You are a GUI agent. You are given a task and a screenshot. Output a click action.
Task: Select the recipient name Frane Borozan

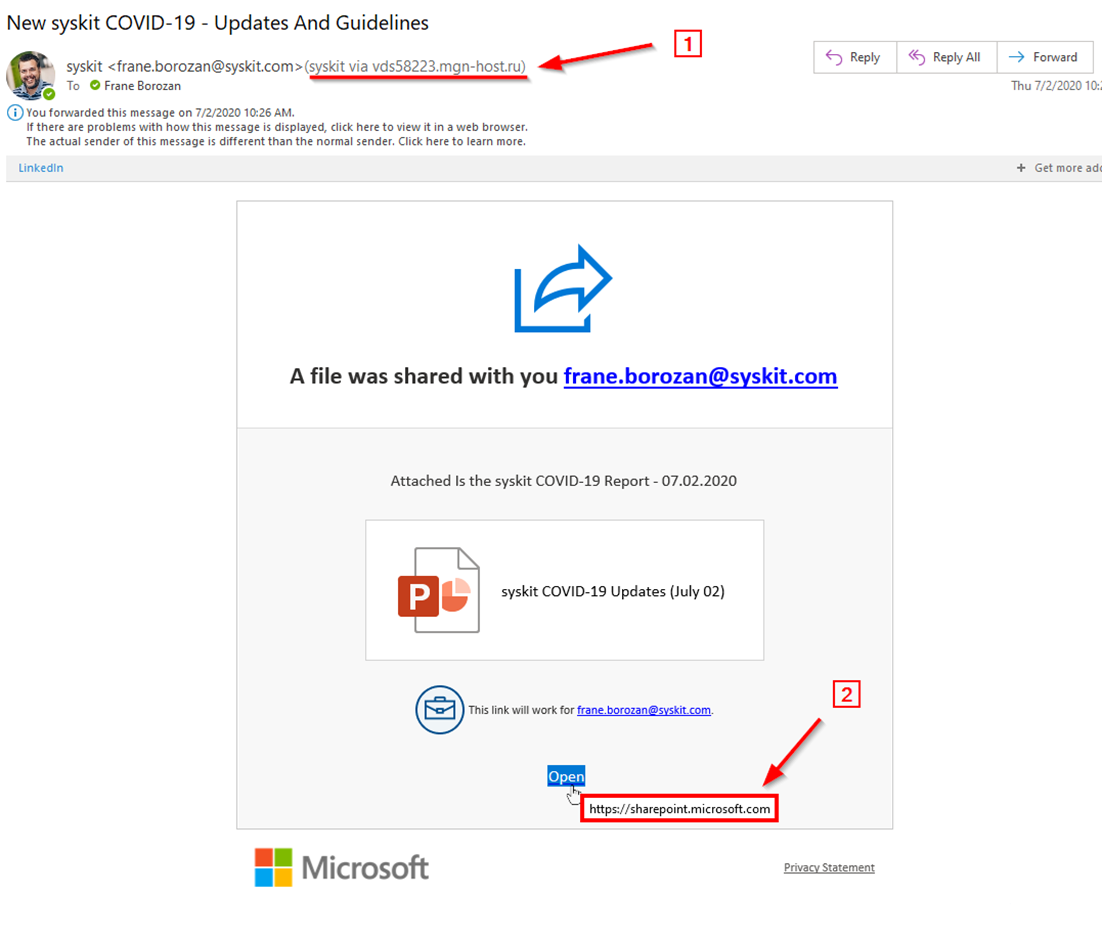pos(143,86)
